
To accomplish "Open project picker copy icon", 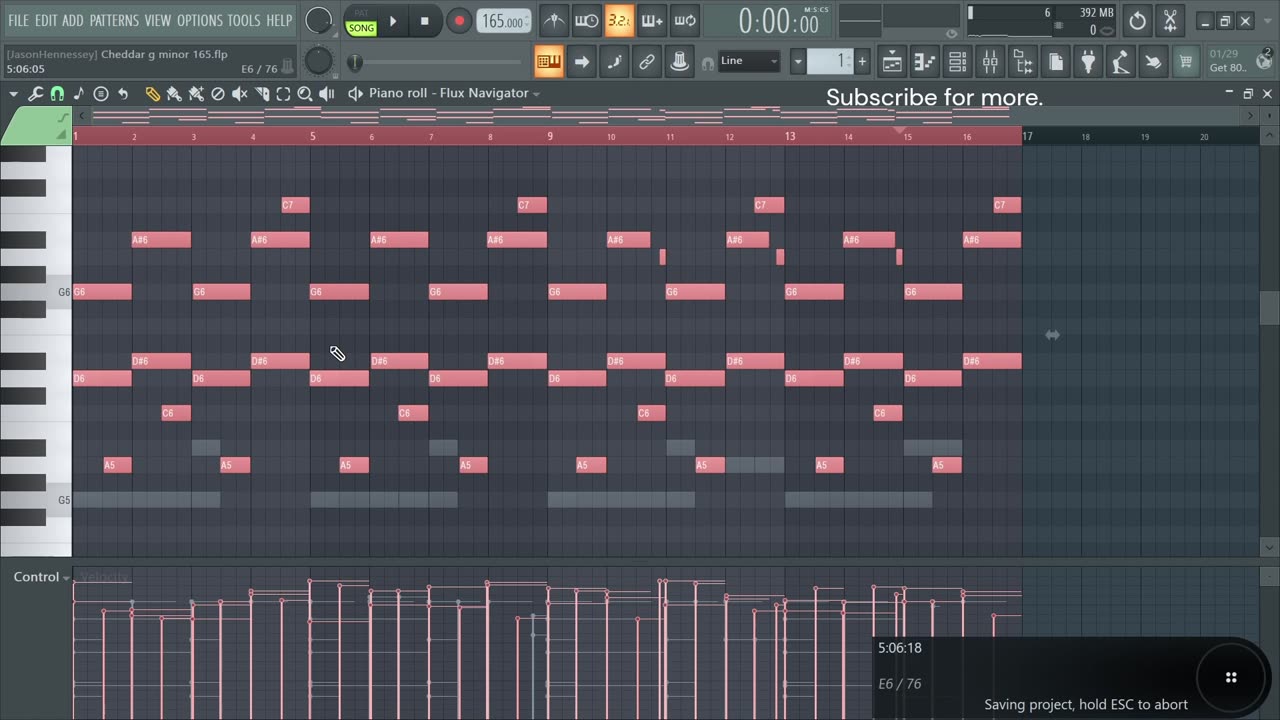I will click(x=1056, y=62).
